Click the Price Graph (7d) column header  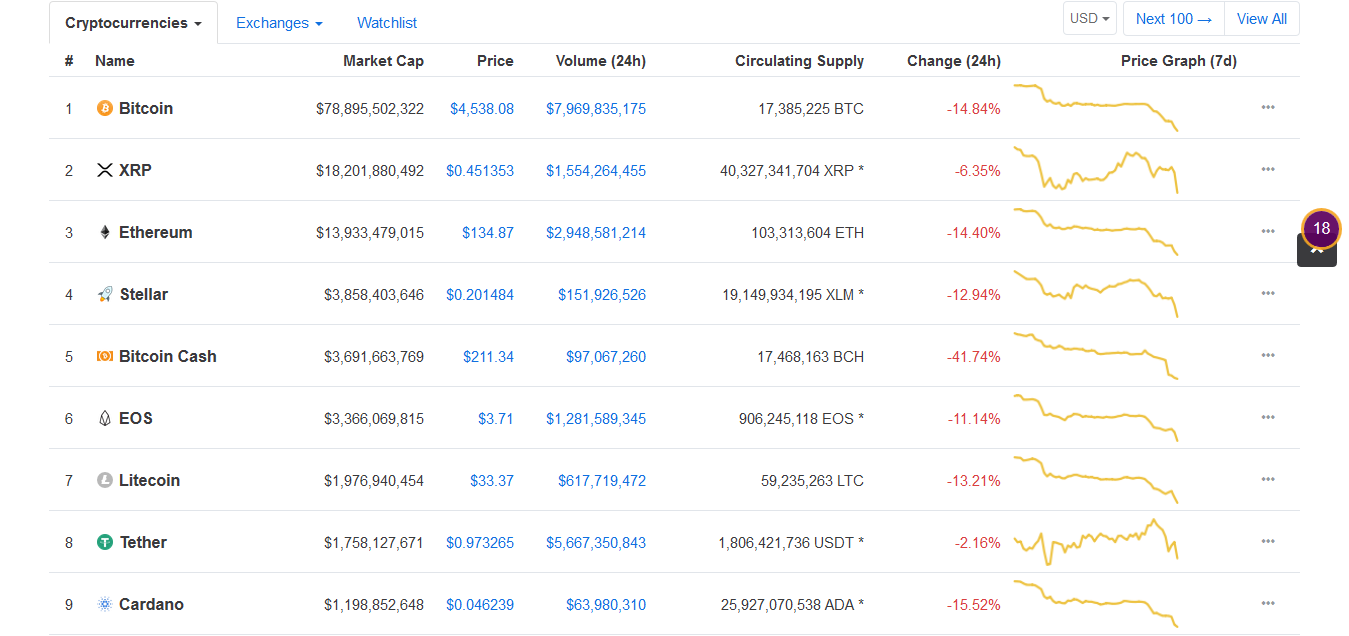point(1179,61)
